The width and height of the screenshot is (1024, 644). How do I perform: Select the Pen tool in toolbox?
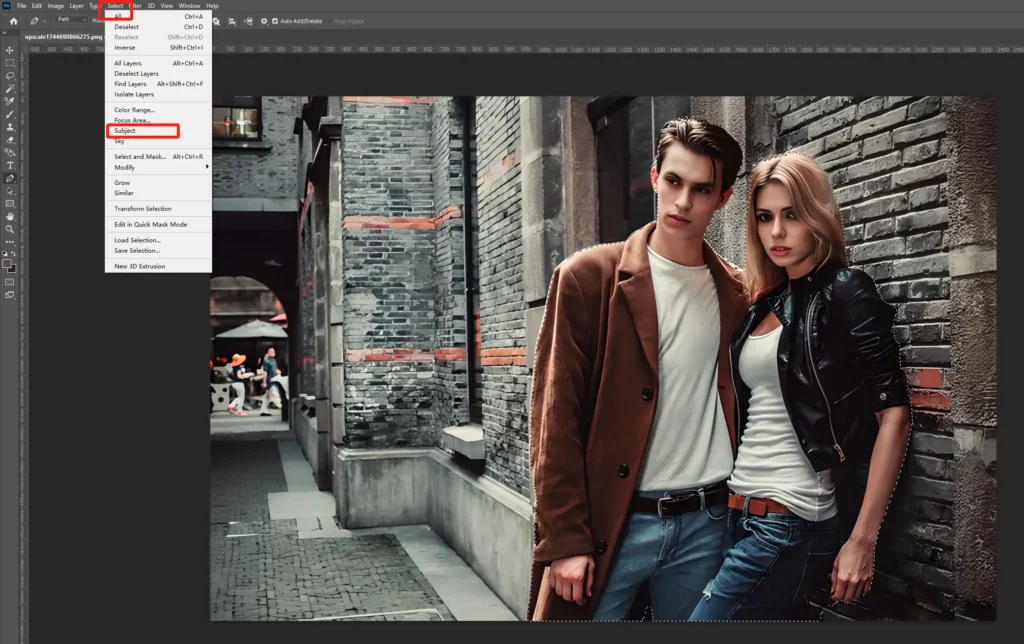pos(10,178)
